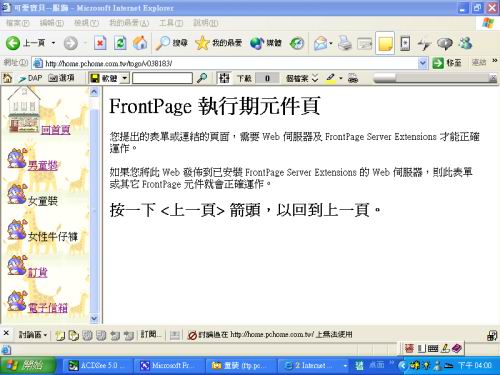500x375 pixels.
Task: Open the 說明 (Help) menu
Action: click(x=206, y=23)
